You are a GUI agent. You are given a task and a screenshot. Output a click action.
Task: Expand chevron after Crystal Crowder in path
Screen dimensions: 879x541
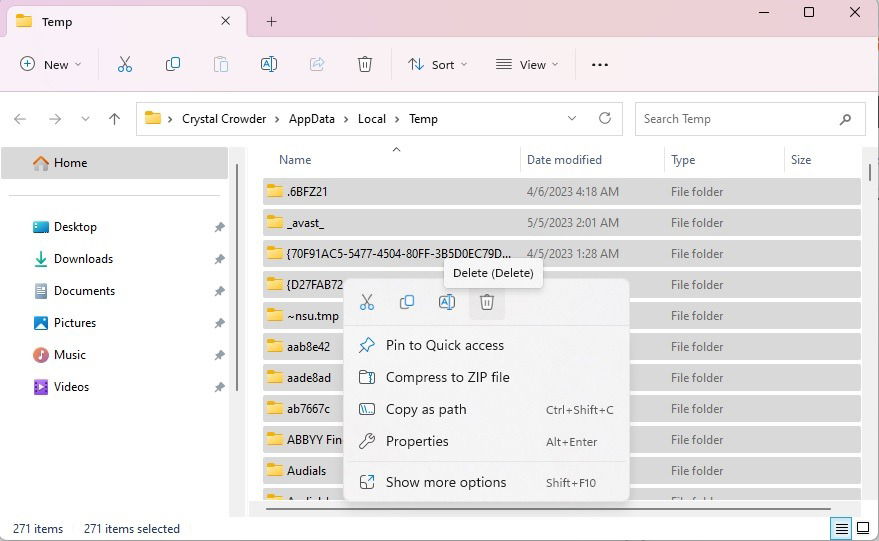277,119
